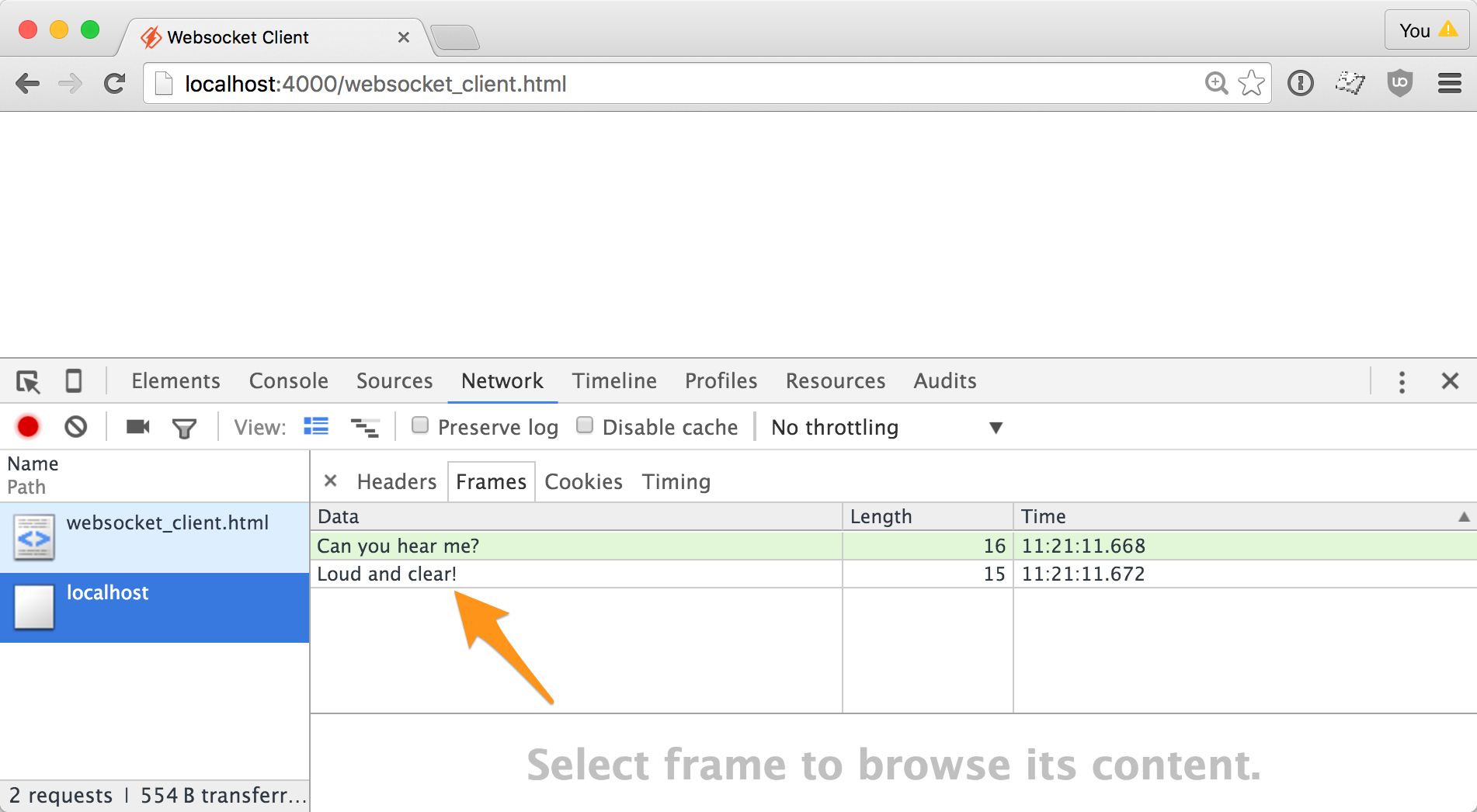Sort frames by clicking Time column arrow
Image resolution: width=1477 pixels, height=812 pixels.
[x=1465, y=515]
